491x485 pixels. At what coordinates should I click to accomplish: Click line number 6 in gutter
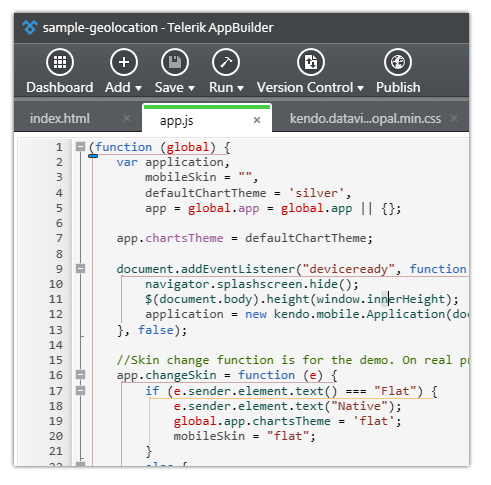tap(59, 223)
